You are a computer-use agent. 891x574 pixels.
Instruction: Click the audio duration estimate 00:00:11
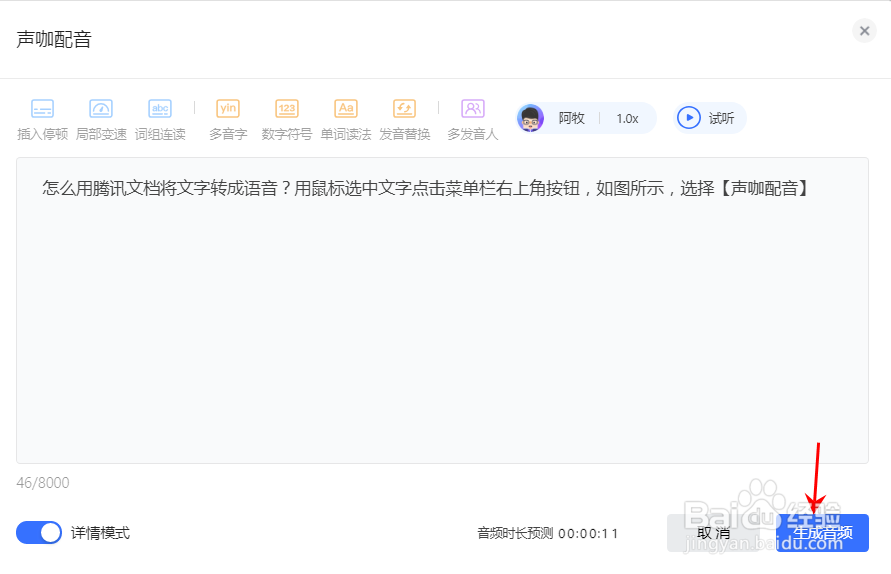(588, 534)
